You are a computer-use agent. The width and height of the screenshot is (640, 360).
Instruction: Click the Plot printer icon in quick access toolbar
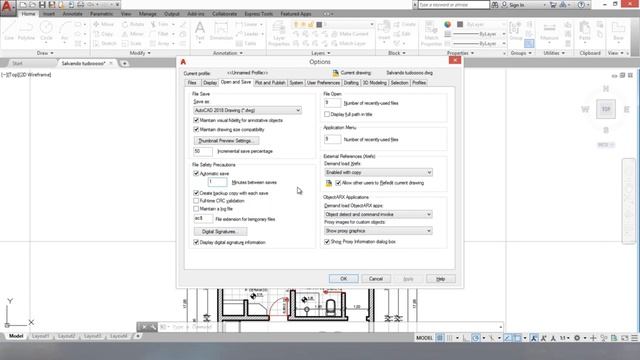(x=81, y=5)
